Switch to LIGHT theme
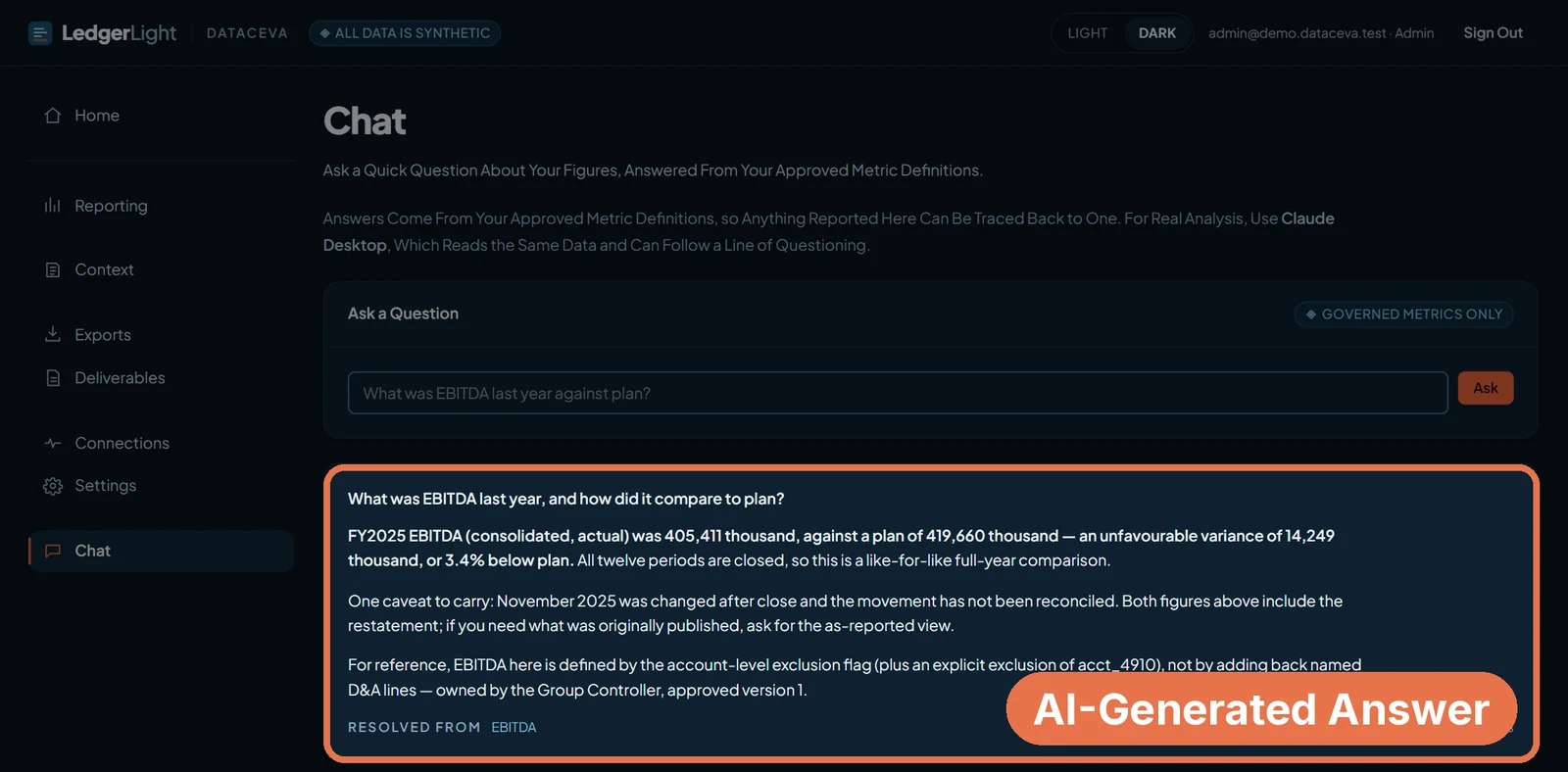Screen dimensions: 1568x772 [1087, 33]
